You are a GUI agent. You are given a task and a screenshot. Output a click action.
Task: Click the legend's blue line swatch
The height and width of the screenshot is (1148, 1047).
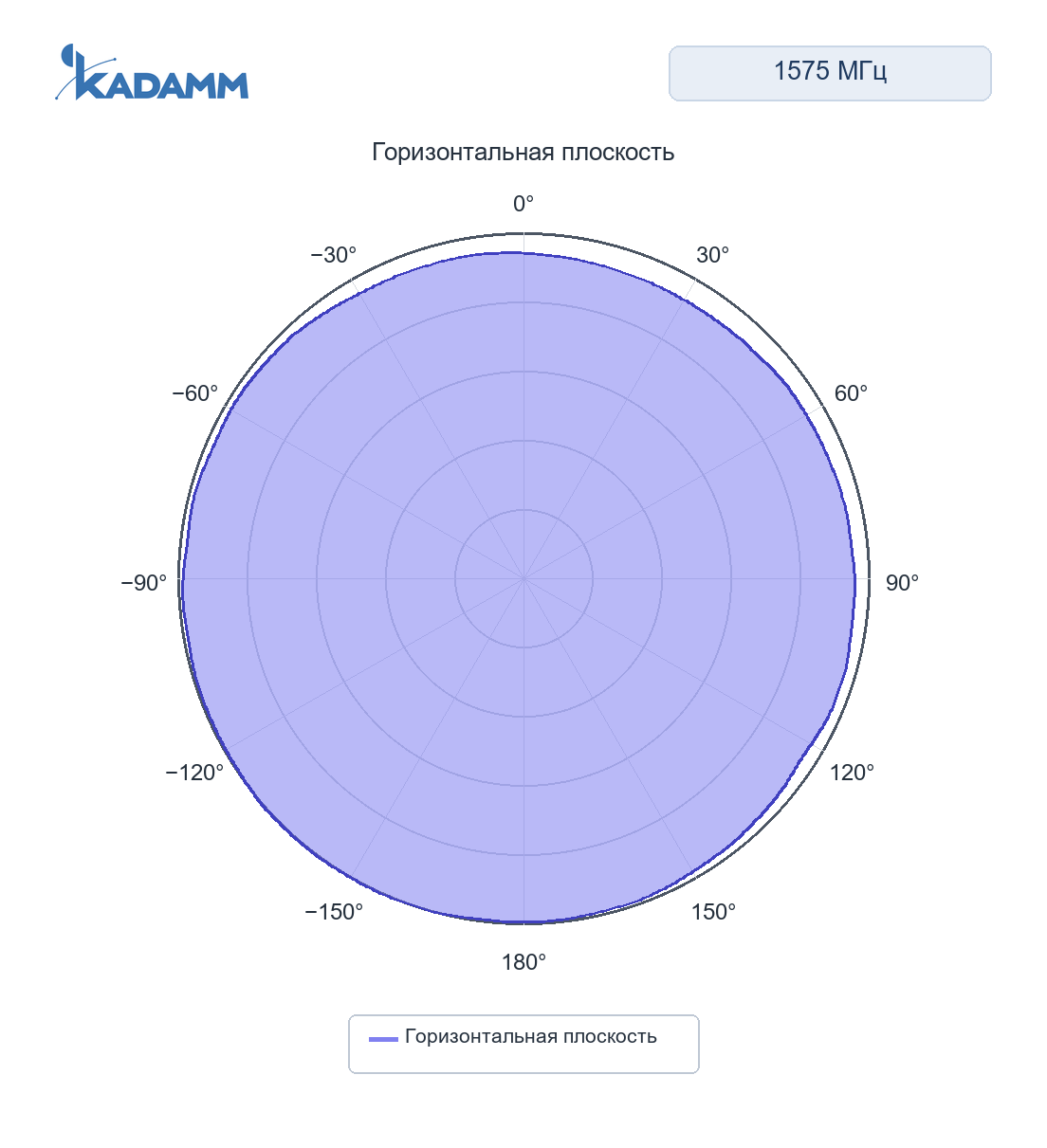coord(383,1039)
